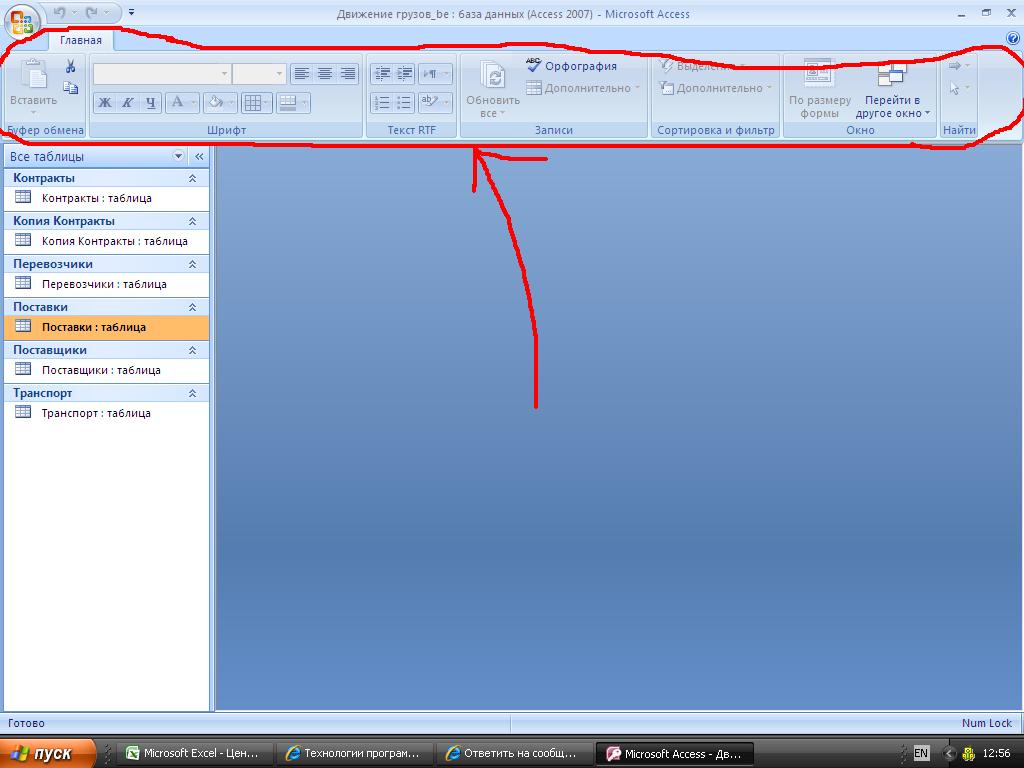Screen dimensions: 1024x768
Task: Open the Office button menu
Action: (x=21, y=21)
